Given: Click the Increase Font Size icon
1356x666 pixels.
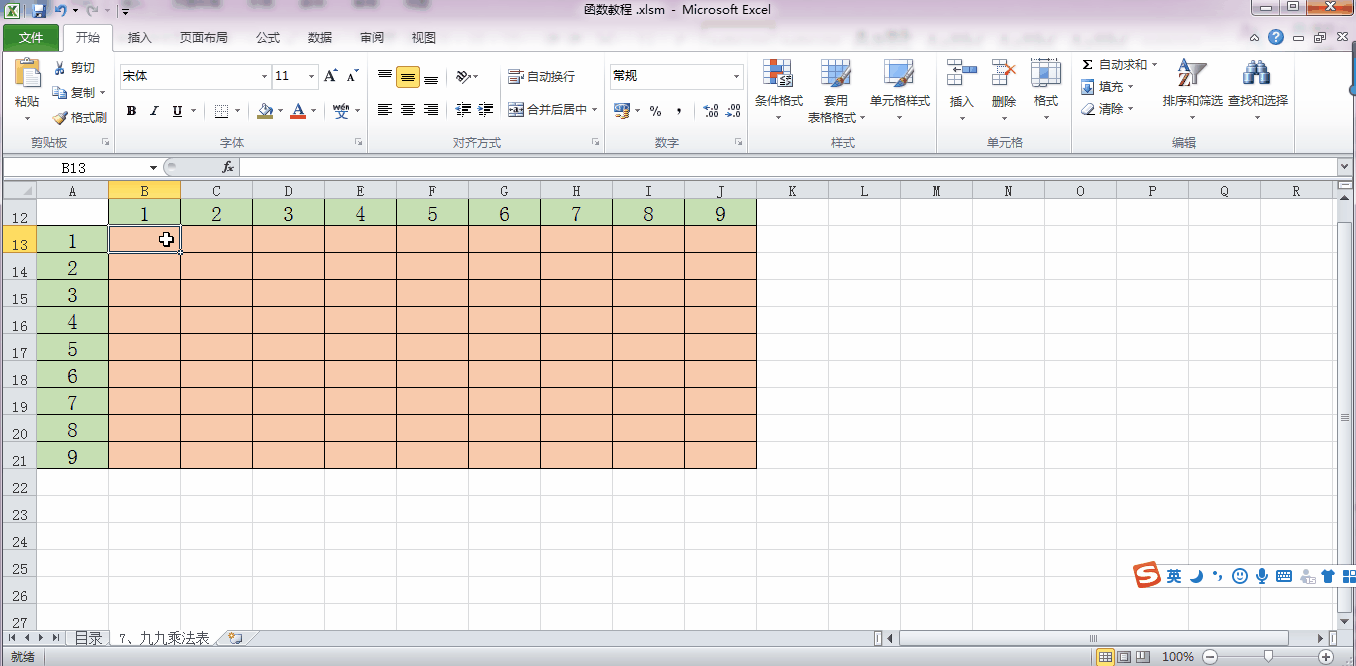Looking at the screenshot, I should tap(331, 76).
